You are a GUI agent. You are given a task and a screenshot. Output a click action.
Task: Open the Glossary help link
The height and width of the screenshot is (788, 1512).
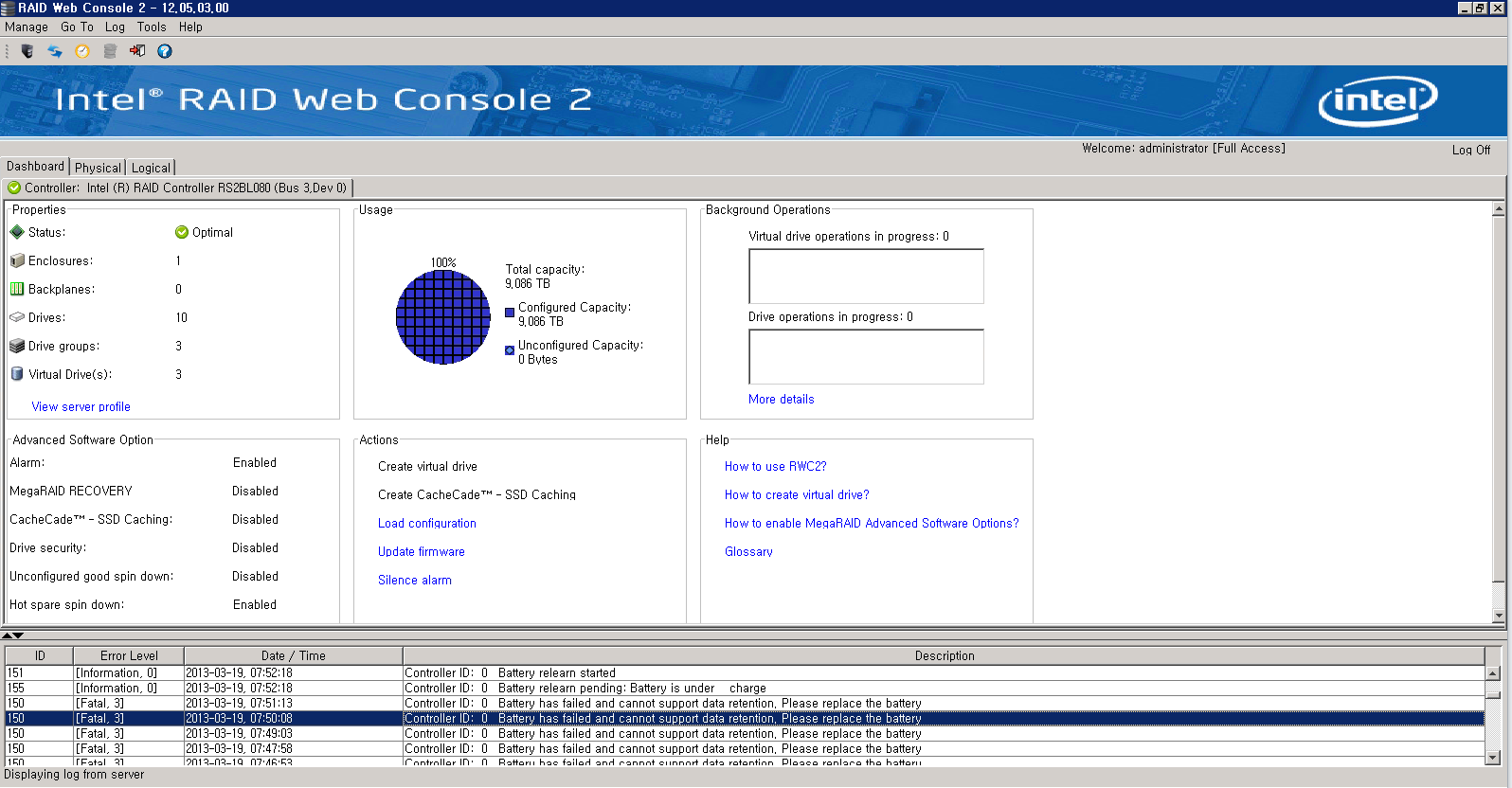pyautogui.click(x=748, y=551)
